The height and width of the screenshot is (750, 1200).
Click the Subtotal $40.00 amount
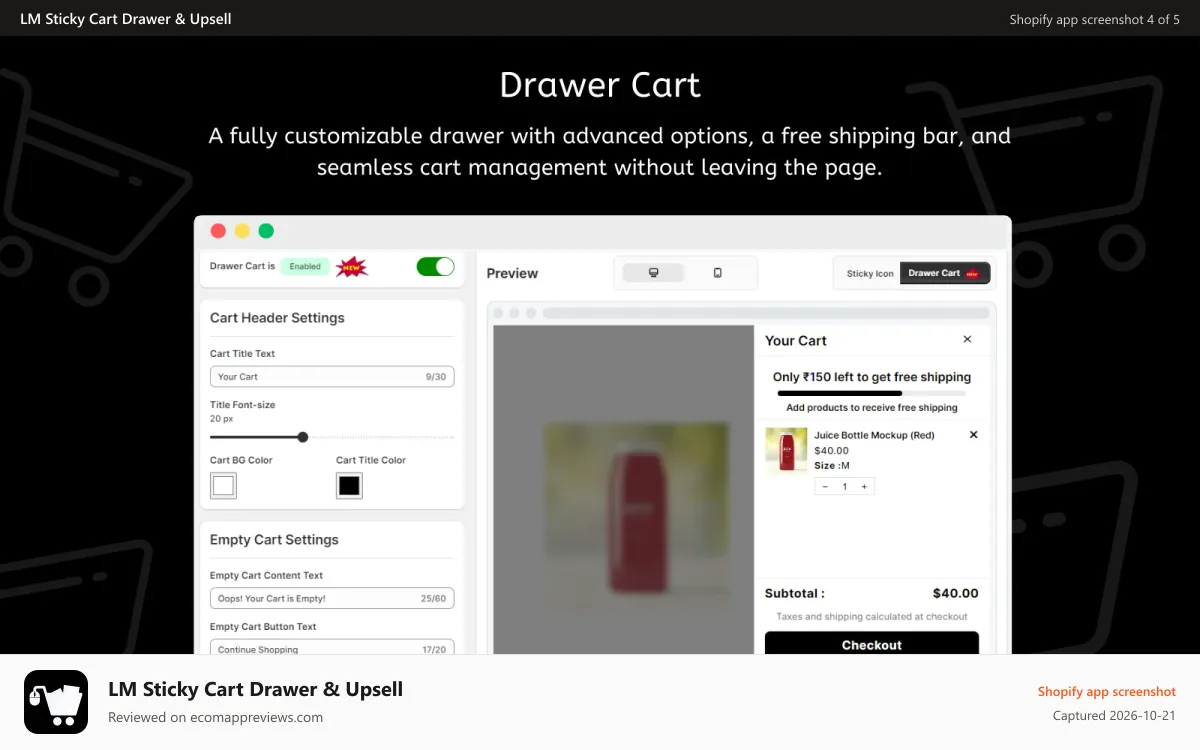coord(956,593)
